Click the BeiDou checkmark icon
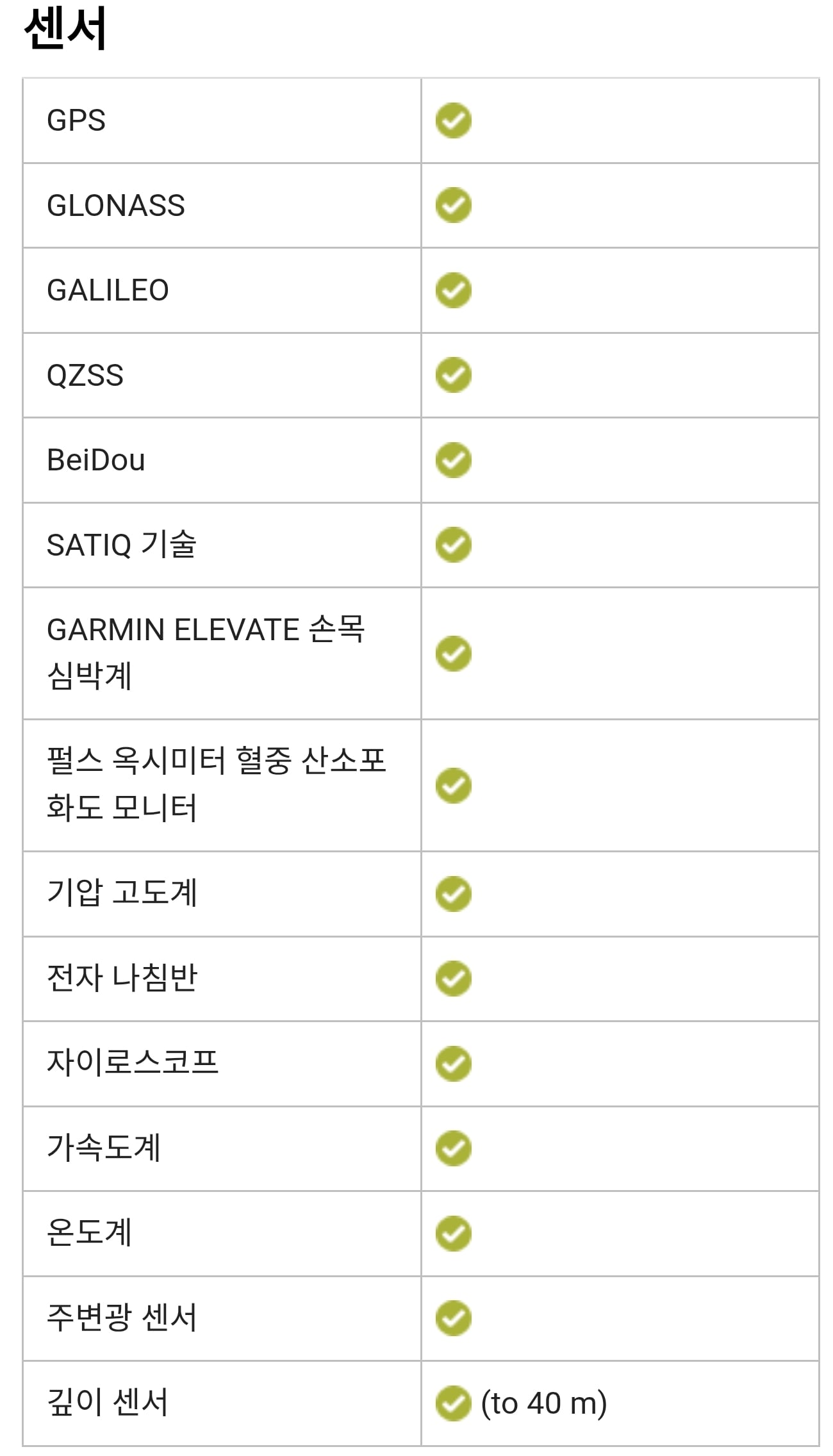The width and height of the screenshot is (833, 1456). point(453,460)
